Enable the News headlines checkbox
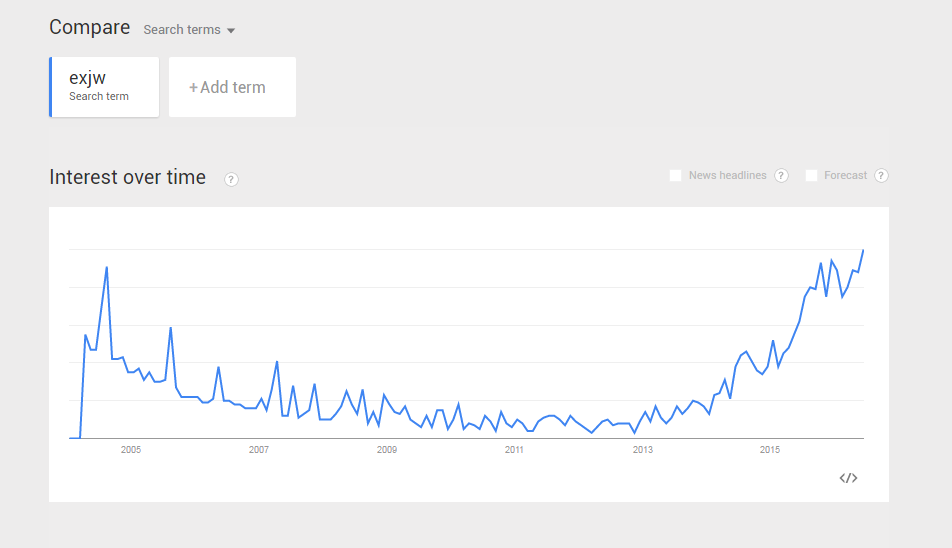This screenshot has width=952, height=548. [x=675, y=175]
